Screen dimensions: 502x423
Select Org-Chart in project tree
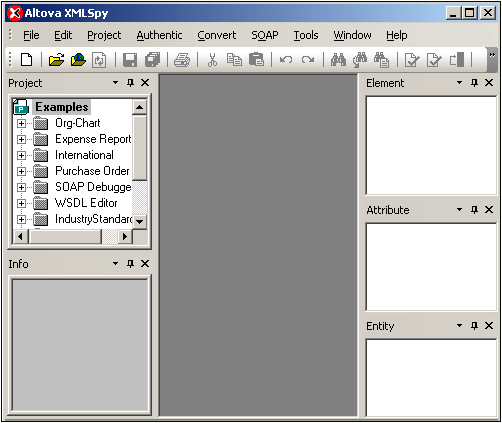coord(78,123)
